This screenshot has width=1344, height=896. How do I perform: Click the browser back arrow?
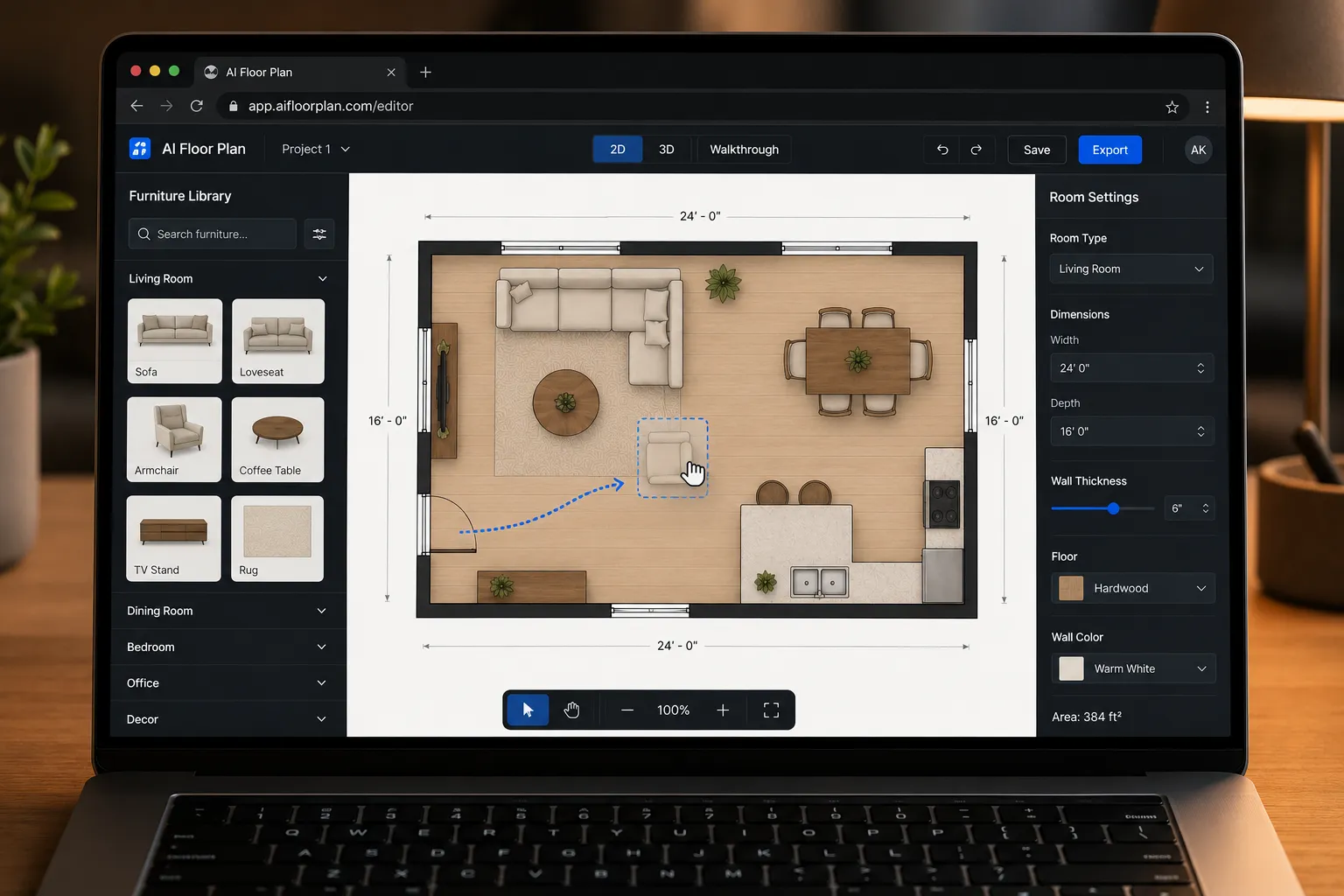(136, 106)
